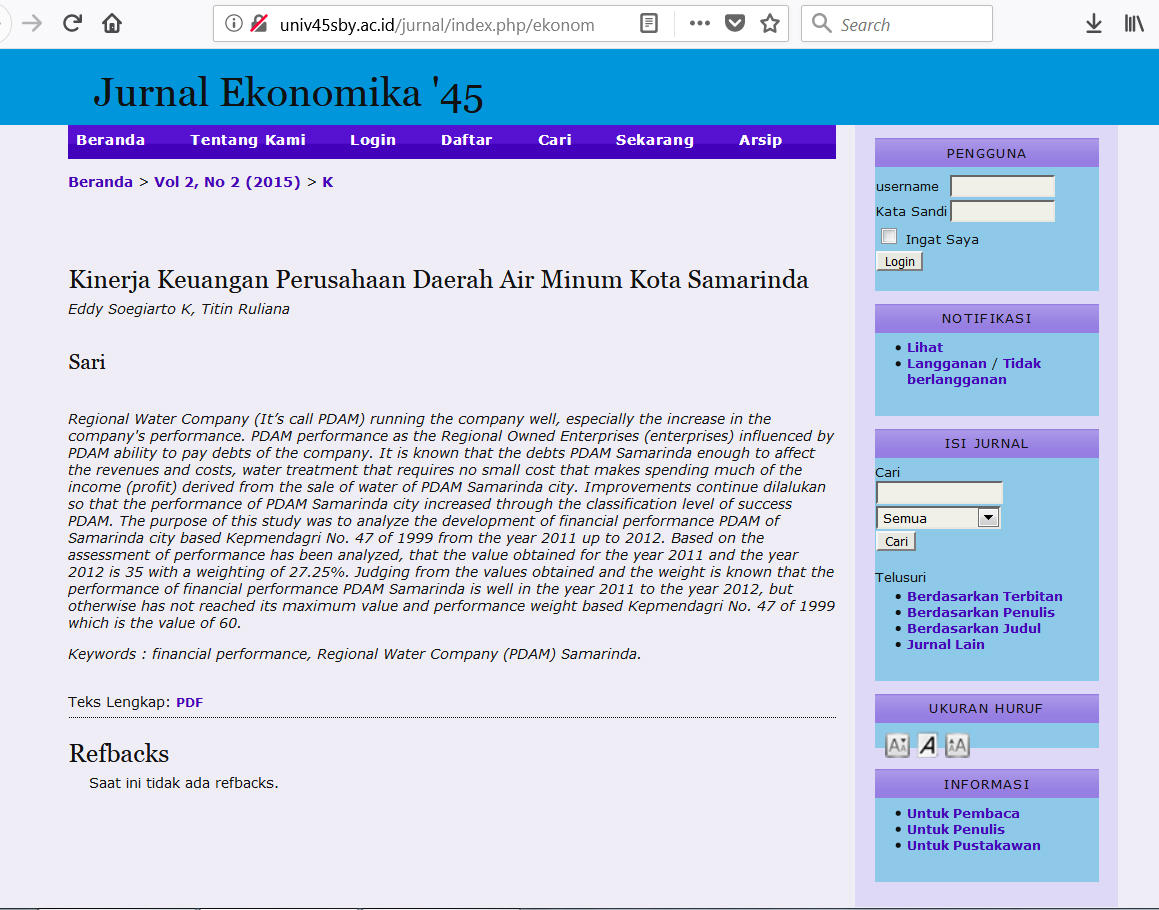Enable the Ingat Saya checkbox

pyautogui.click(x=889, y=237)
